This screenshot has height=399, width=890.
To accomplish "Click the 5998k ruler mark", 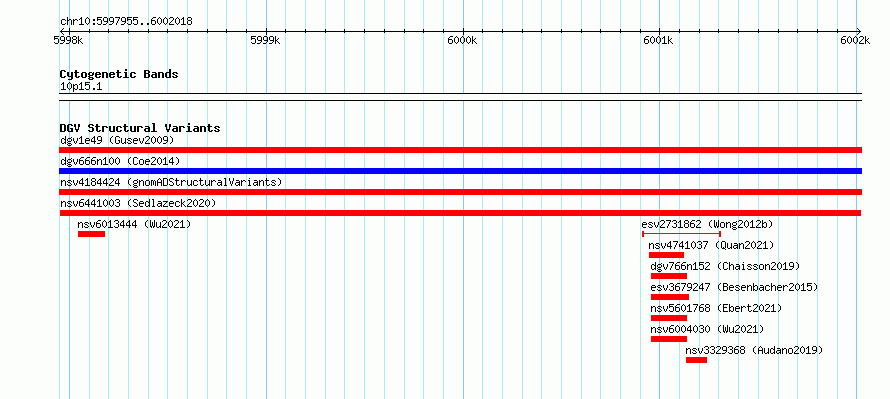I will coord(68,40).
